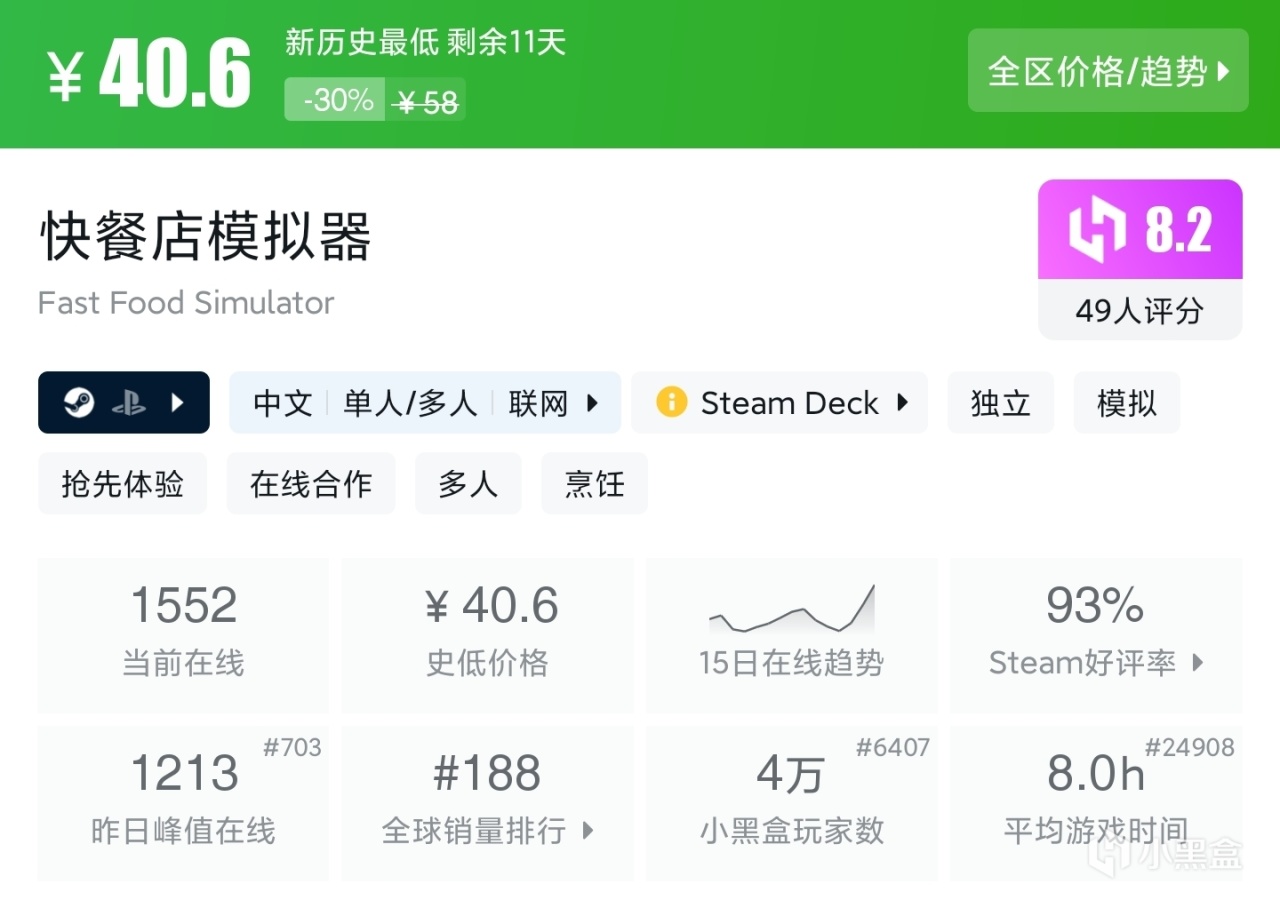
Task: Click the Steam platform icon
Action: pyautogui.click(x=79, y=403)
